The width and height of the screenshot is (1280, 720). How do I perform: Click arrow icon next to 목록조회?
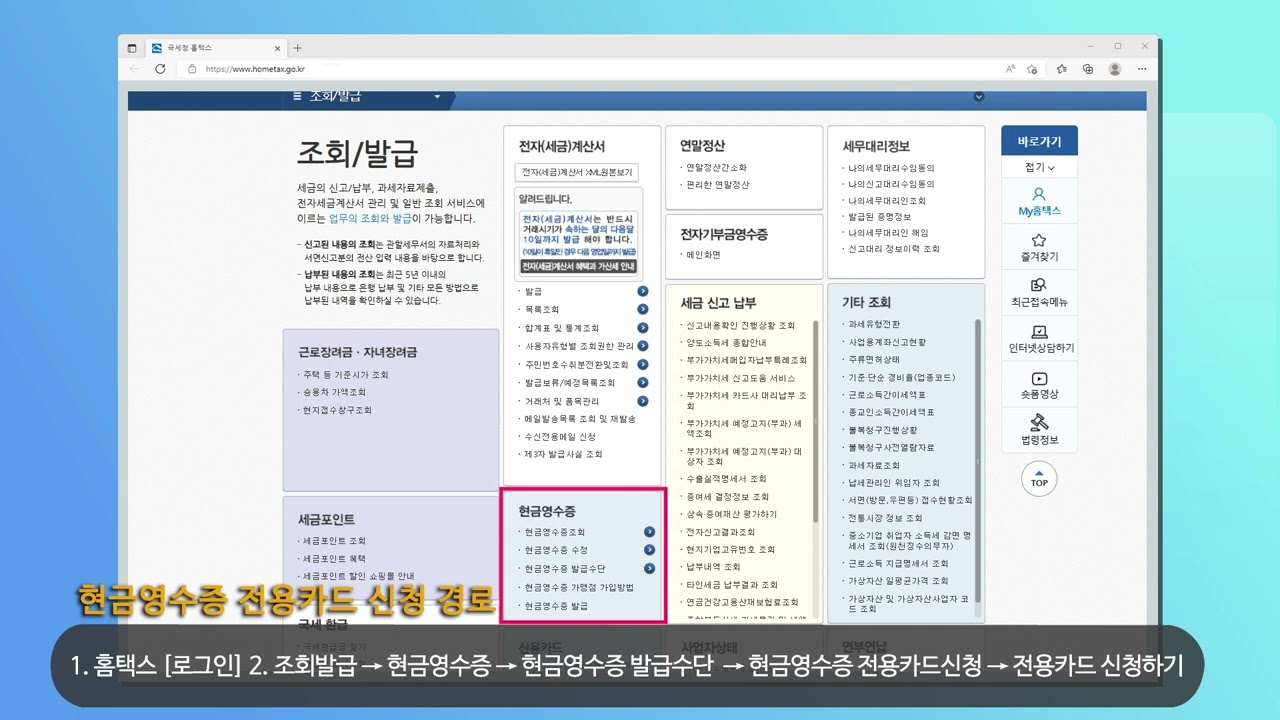coord(643,309)
